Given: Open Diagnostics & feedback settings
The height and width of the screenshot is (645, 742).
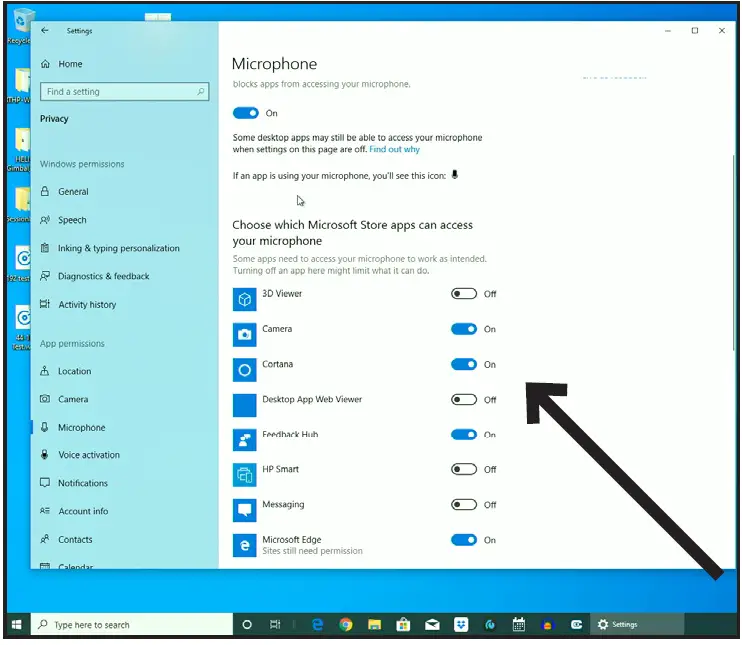Looking at the screenshot, I should pyautogui.click(x=95, y=276).
